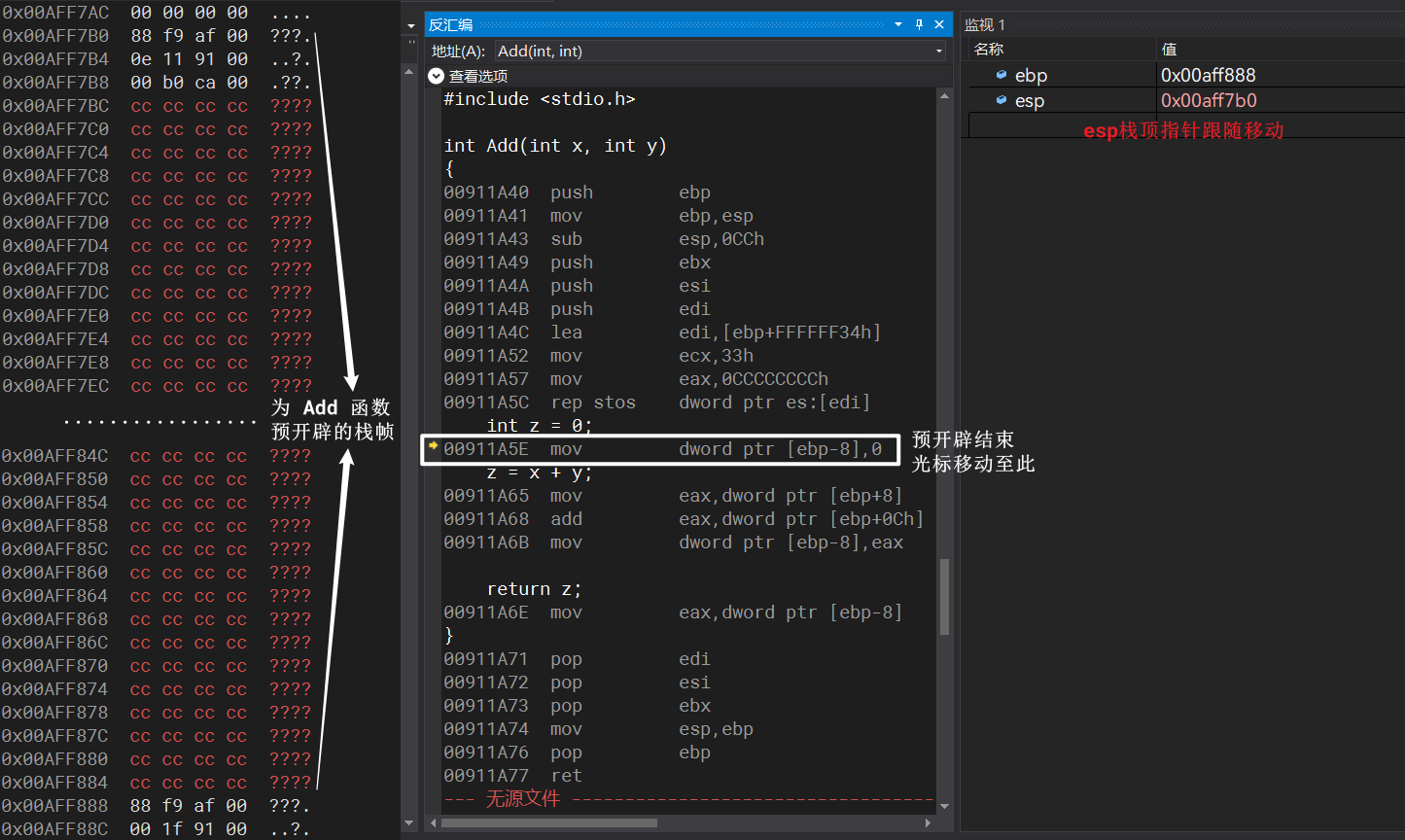Click instruction at 00911A40 push ebp
The image size is (1405, 840).
point(577,192)
